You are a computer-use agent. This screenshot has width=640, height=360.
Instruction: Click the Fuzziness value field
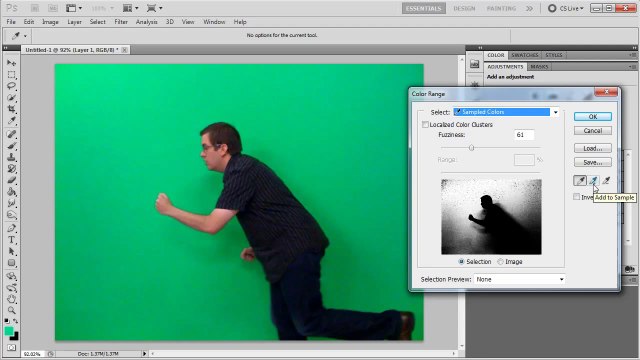pyautogui.click(x=524, y=135)
